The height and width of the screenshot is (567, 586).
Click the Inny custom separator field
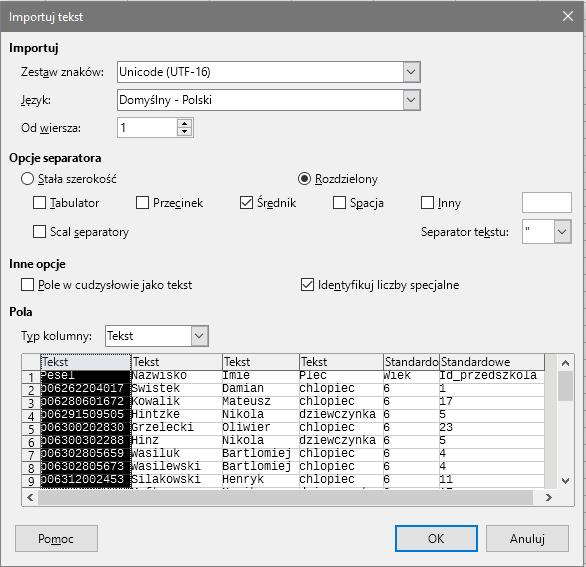546,203
